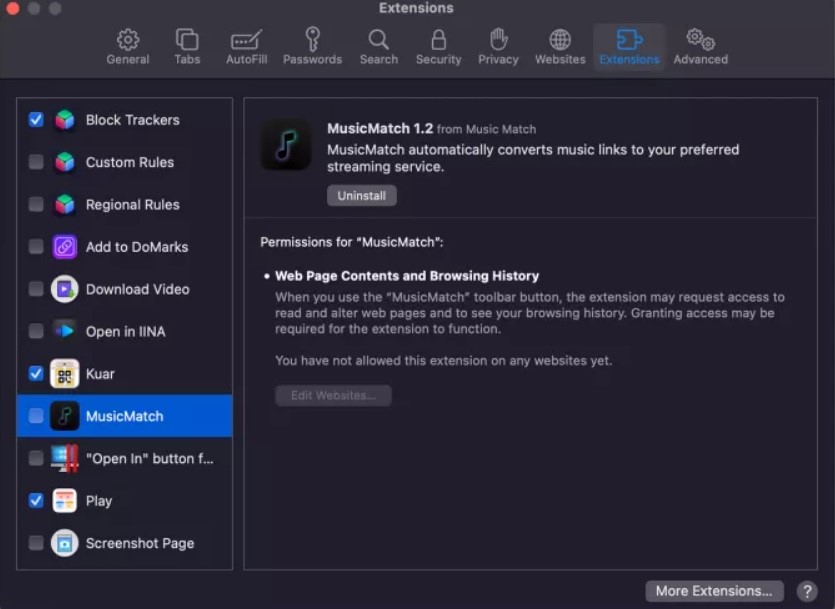Viewport: 835px width, 609px height.
Task: Click the Block Trackers cube icon
Action: [x=65, y=120]
